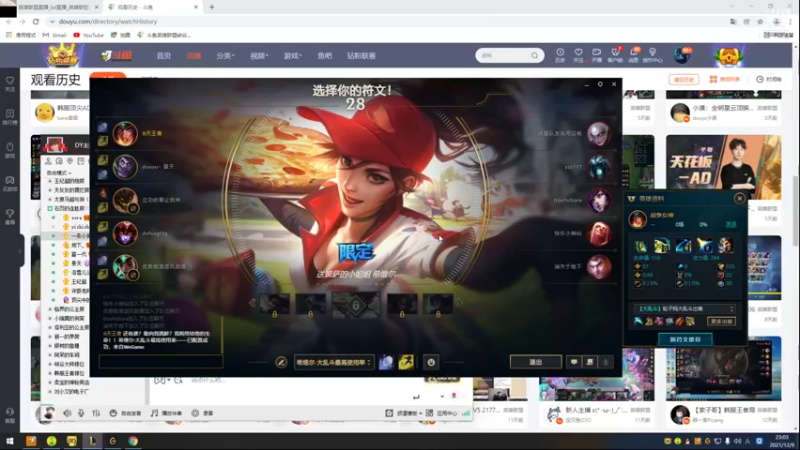This screenshot has height=450, width=800.
Task: Select the last locked skin thumbnail on the right
Action: [x=438, y=305]
